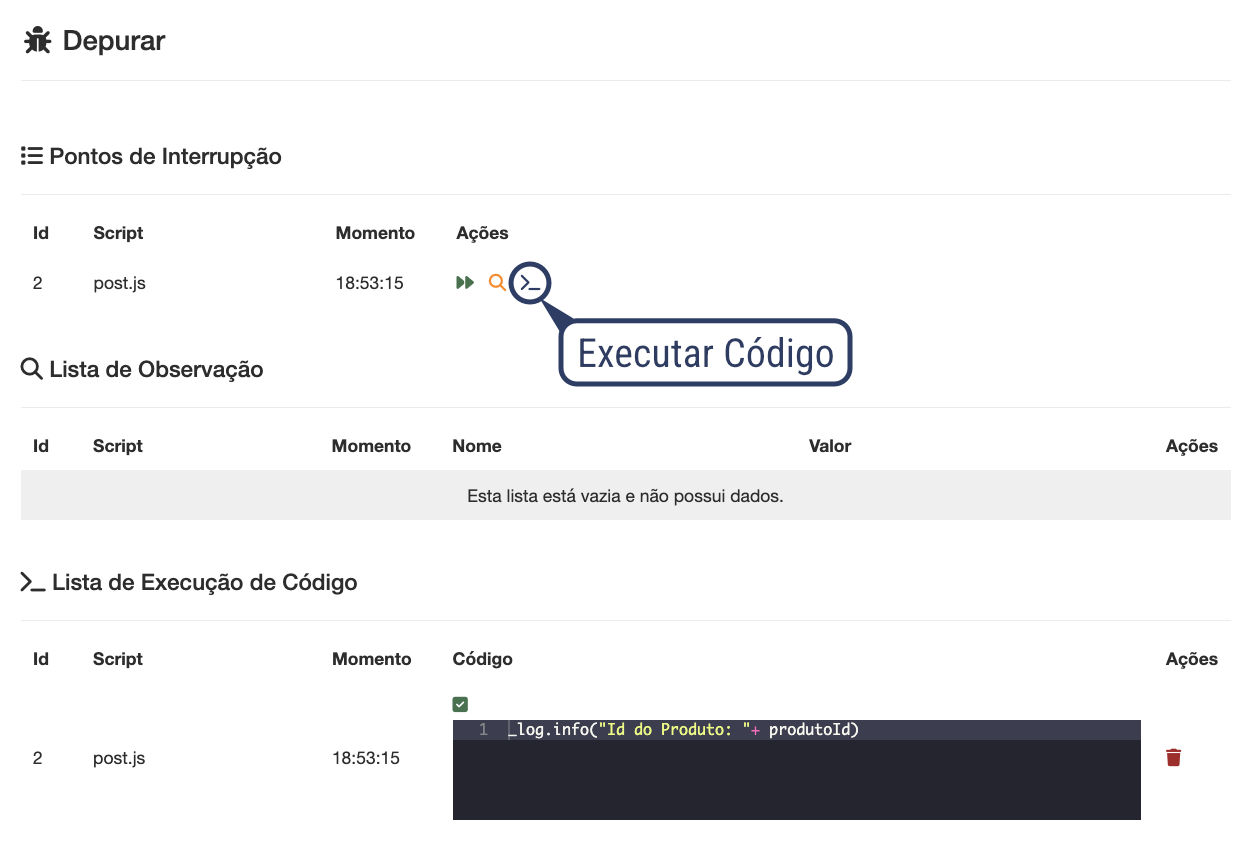
Task: Click Nome column header in watch list
Action: tap(477, 446)
